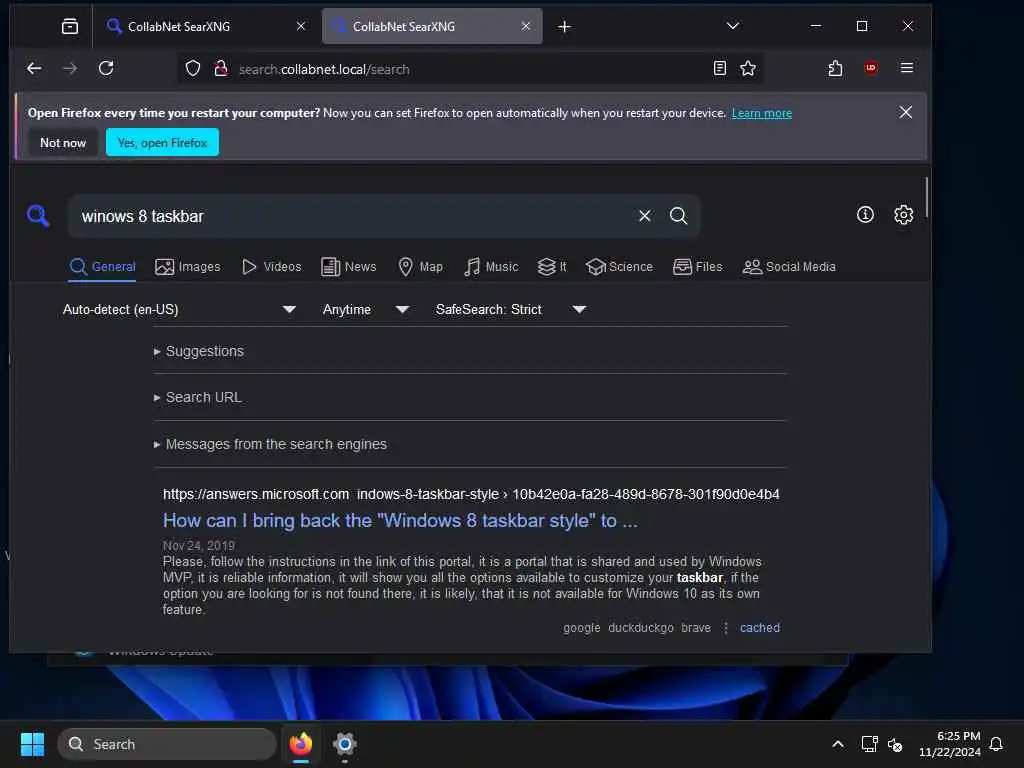Follow the Learn more link
This screenshot has height=768, width=1024.
pos(761,113)
